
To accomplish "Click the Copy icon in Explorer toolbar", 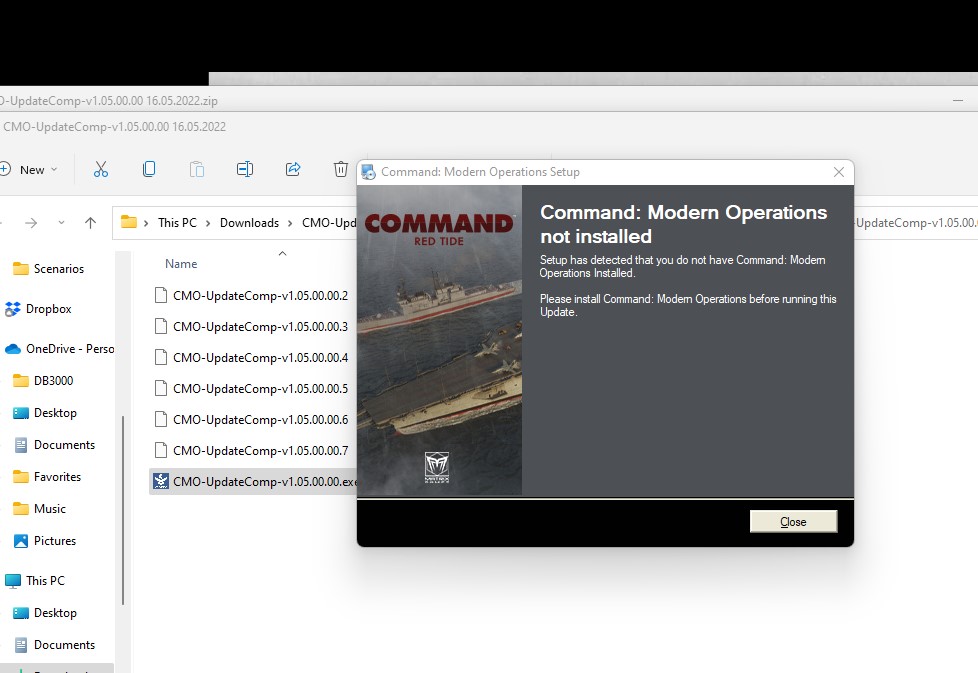I will [149, 169].
